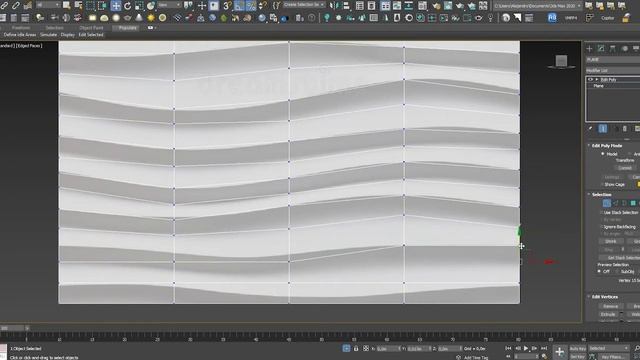Click the cage color swatch beside Show Cage

pos(638,184)
